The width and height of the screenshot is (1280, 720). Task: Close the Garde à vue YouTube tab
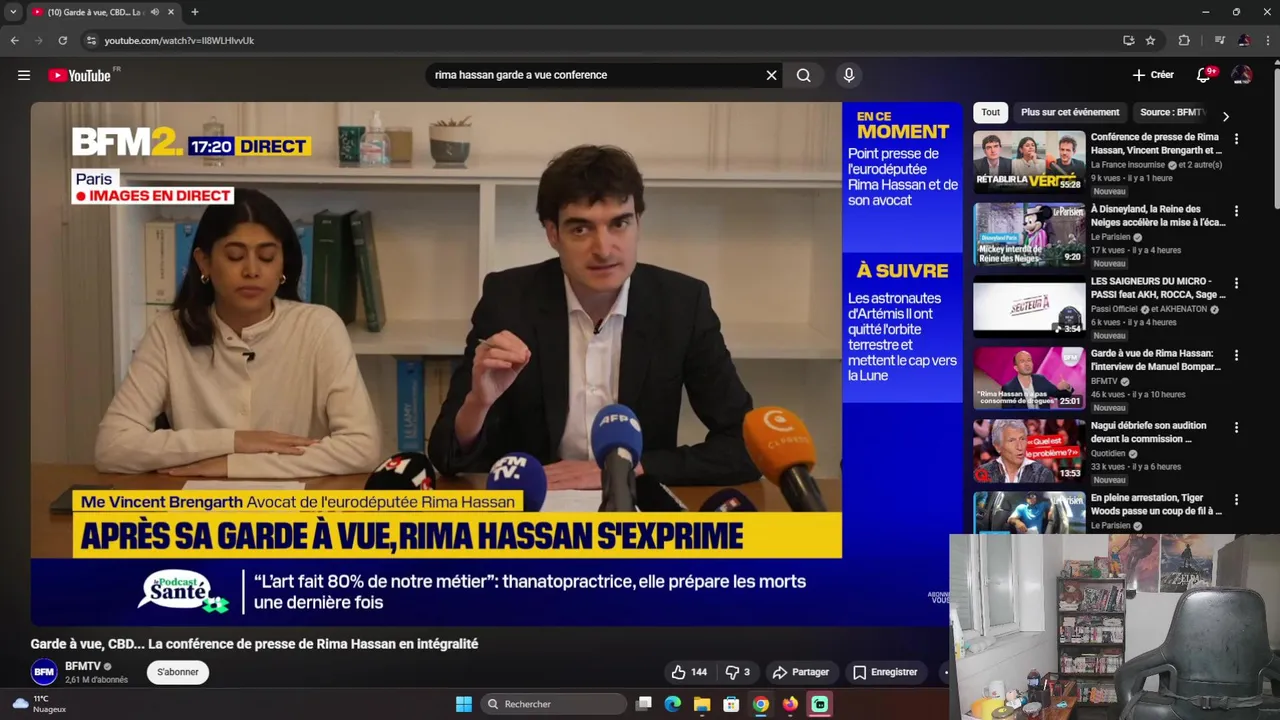pos(171,12)
